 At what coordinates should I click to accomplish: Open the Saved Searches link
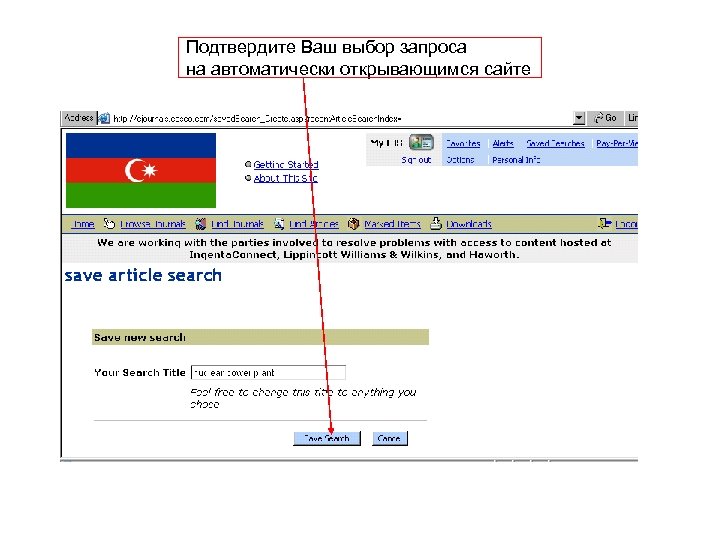(x=555, y=143)
